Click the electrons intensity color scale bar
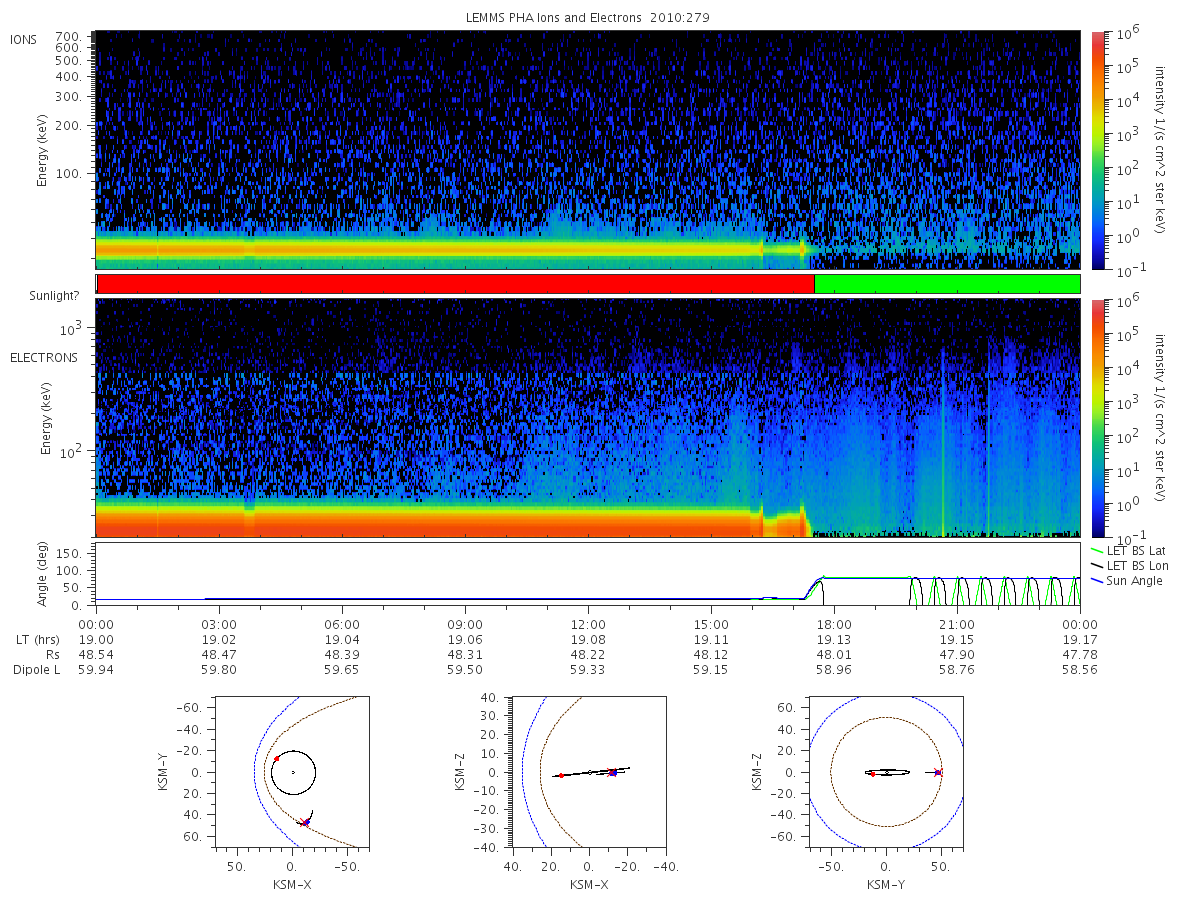The image size is (1200, 900). point(1097,418)
